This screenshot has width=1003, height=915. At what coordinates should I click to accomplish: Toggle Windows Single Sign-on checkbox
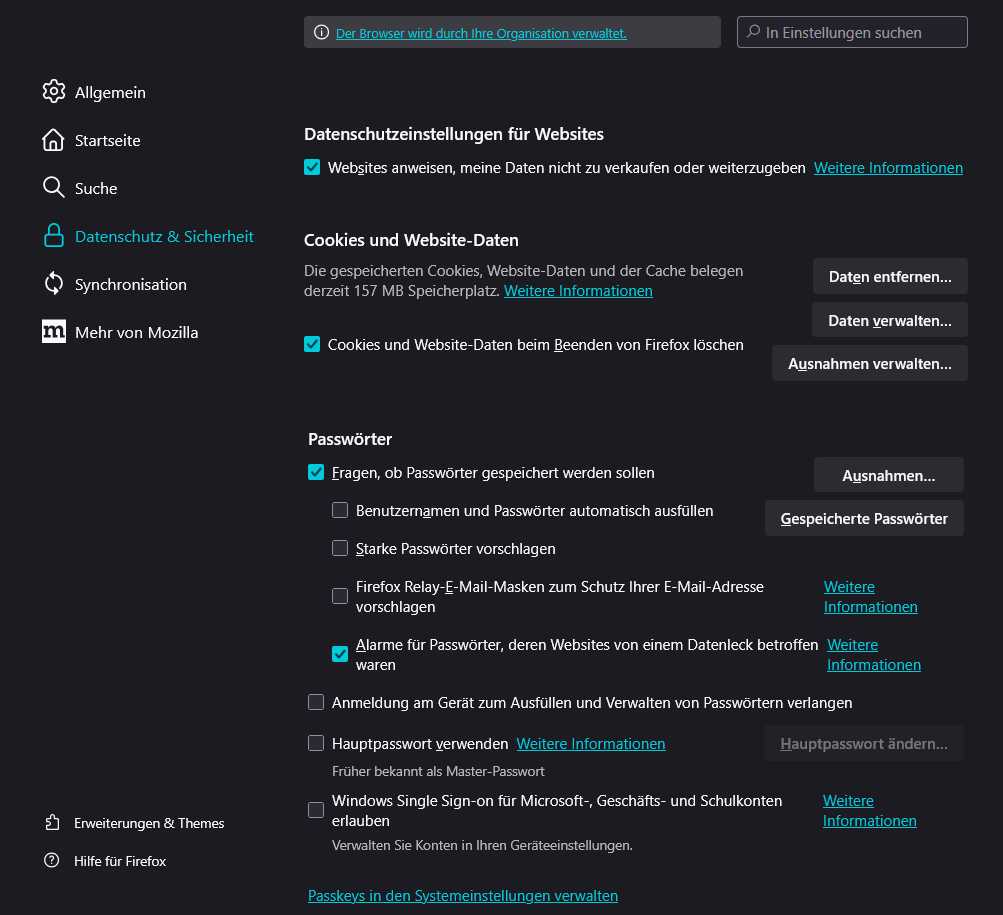(316, 810)
